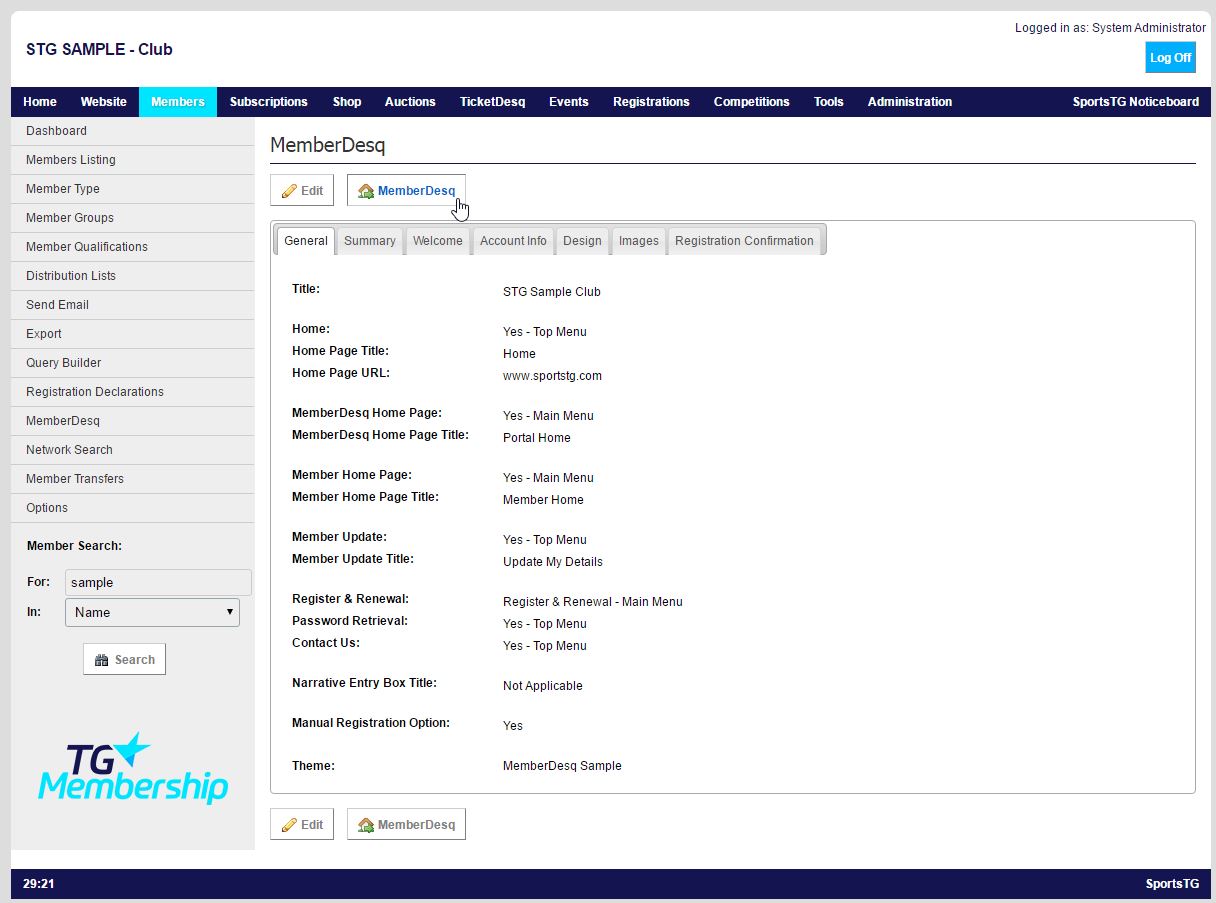This screenshot has height=903, width=1216.
Task: Open the Competitions menu
Action: coord(752,102)
